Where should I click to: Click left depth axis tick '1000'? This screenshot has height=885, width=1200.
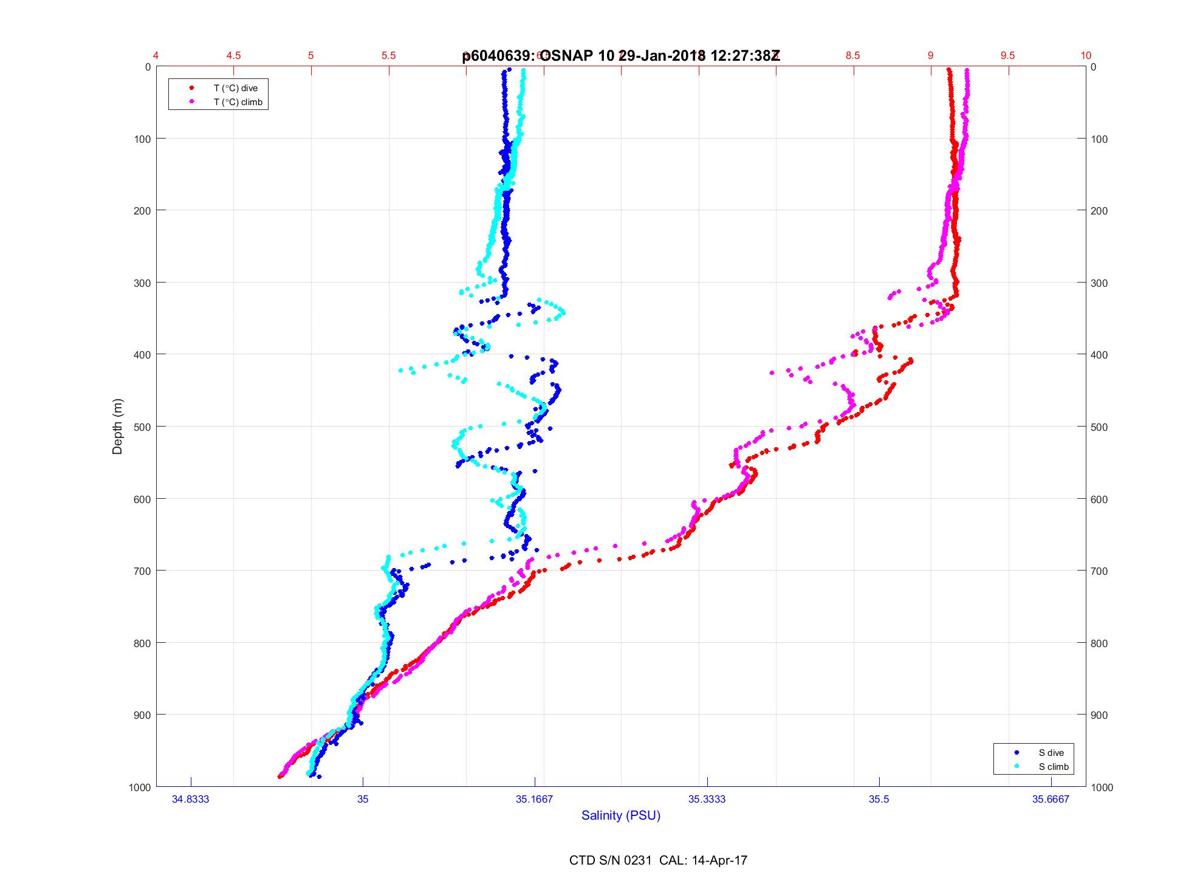click(138, 787)
